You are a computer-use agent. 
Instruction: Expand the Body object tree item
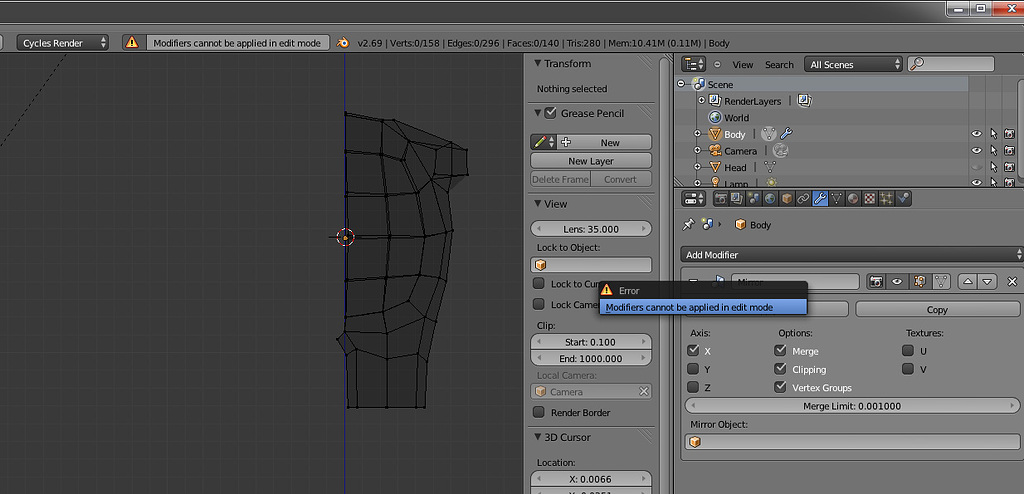point(697,134)
